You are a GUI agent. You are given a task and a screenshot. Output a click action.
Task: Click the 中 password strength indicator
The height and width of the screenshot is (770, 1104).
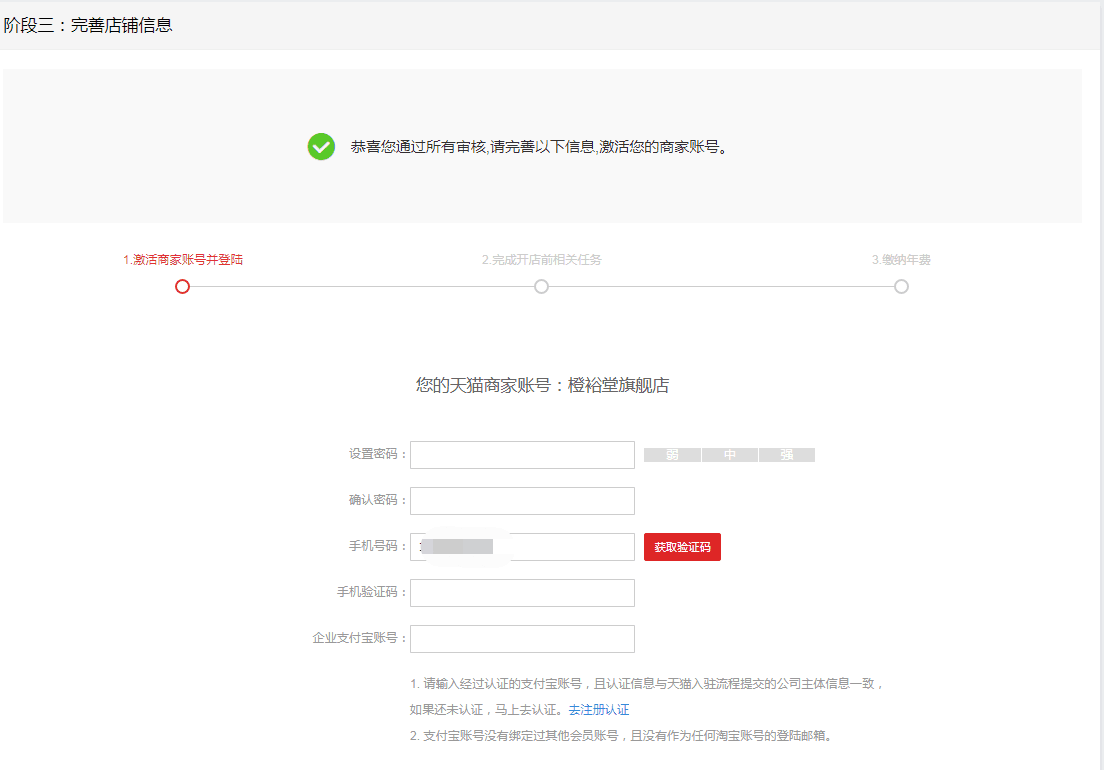730,455
